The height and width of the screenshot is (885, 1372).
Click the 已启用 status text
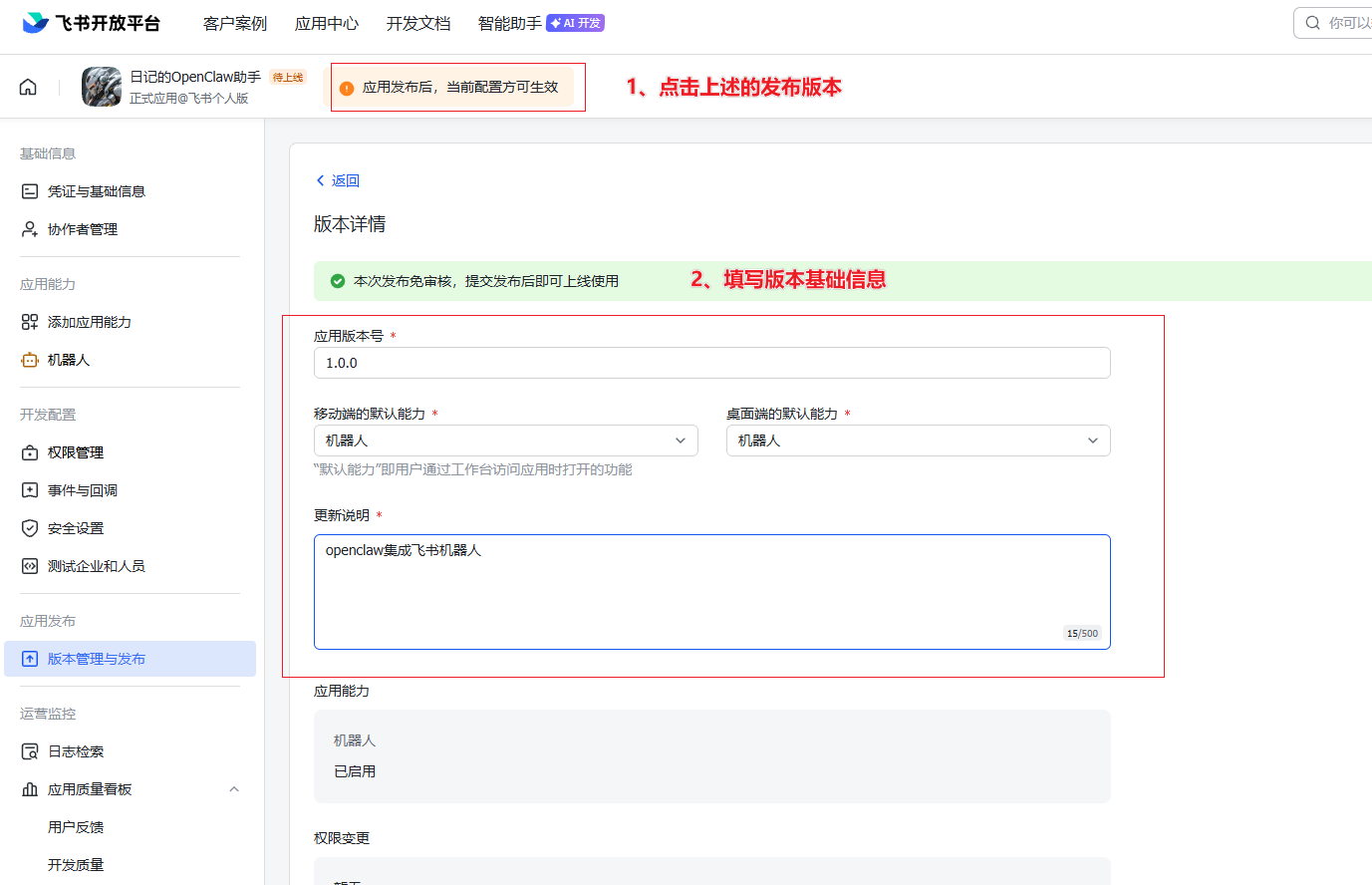pyautogui.click(x=355, y=771)
